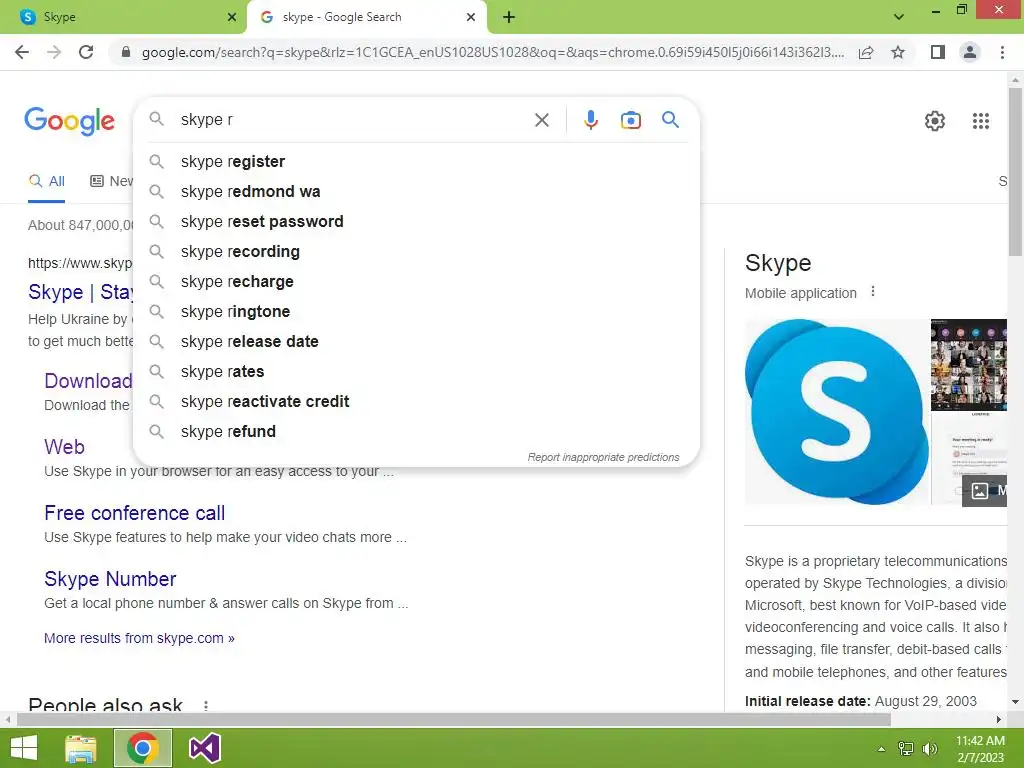Choose suggestion skype ringtone
This screenshot has width=1024, height=768.
416,312
